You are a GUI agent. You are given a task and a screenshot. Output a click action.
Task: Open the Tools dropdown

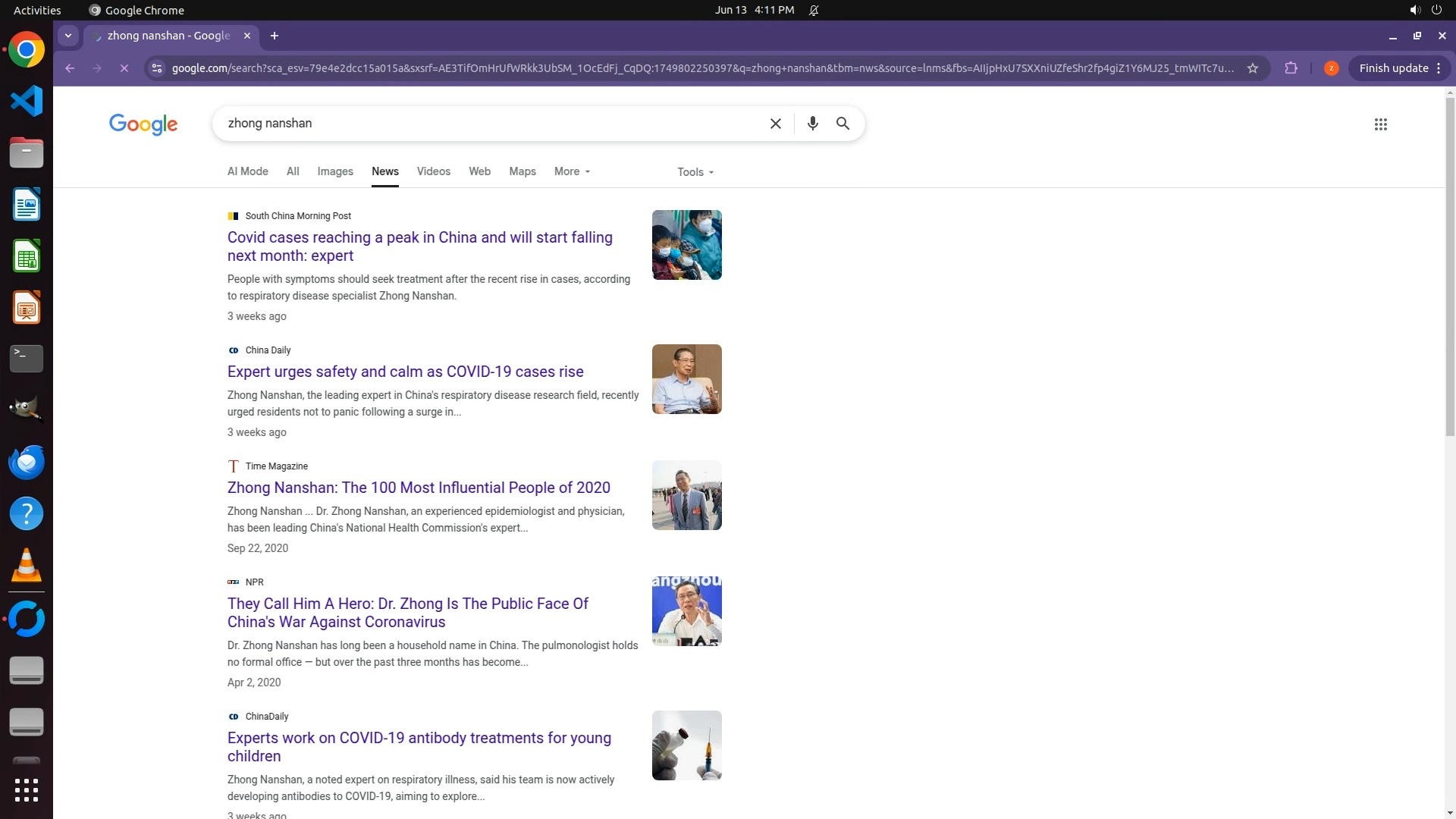(x=695, y=172)
